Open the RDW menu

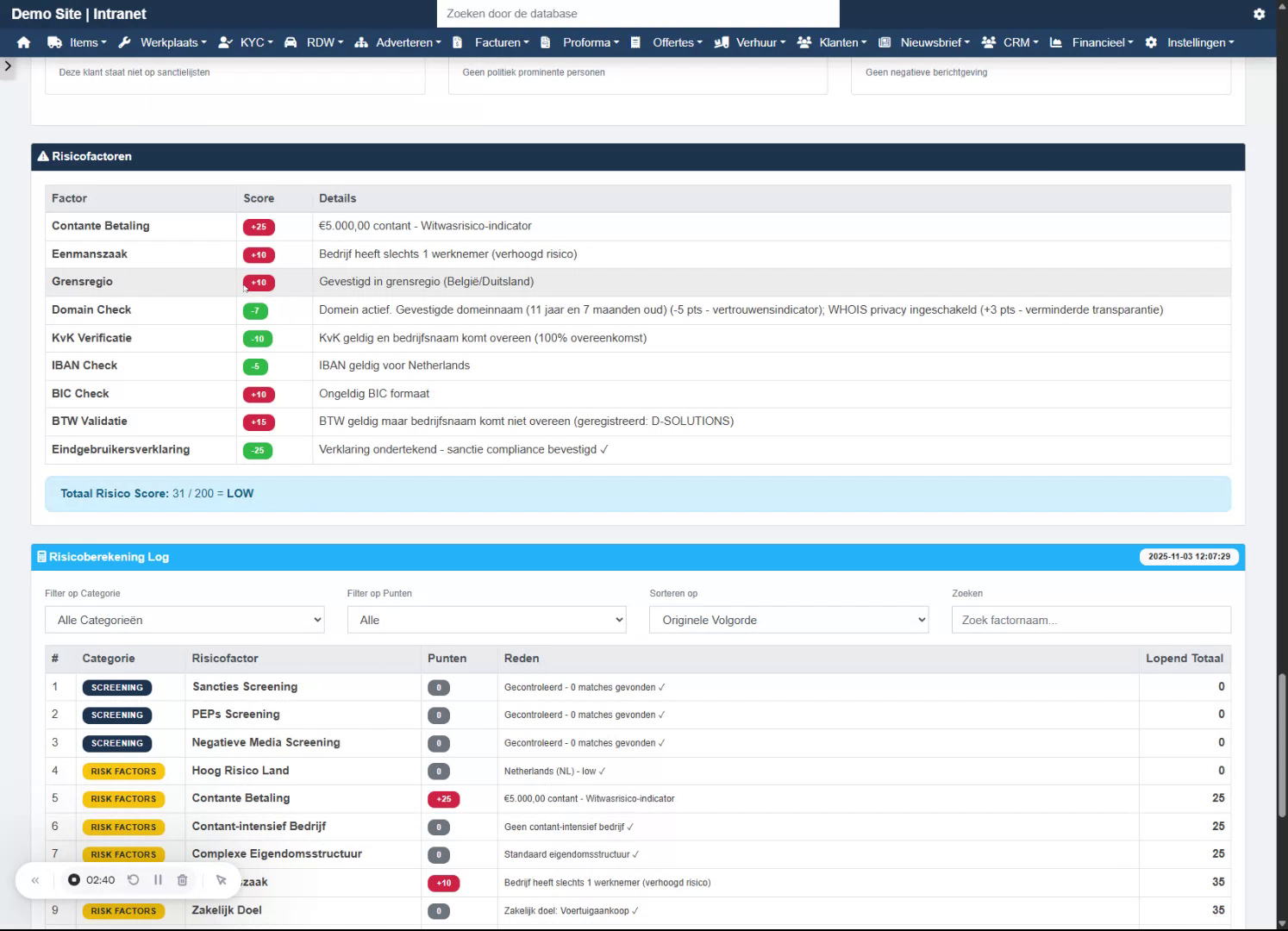(325, 42)
